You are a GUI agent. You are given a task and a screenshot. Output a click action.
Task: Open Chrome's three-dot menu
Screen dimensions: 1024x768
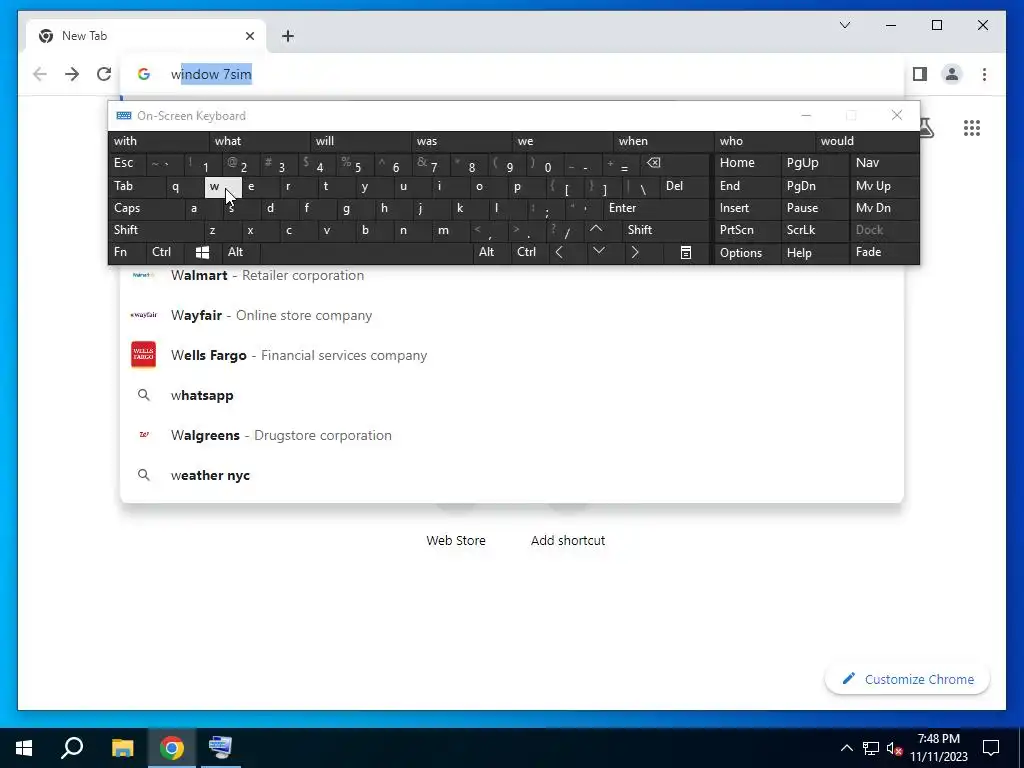tap(984, 74)
